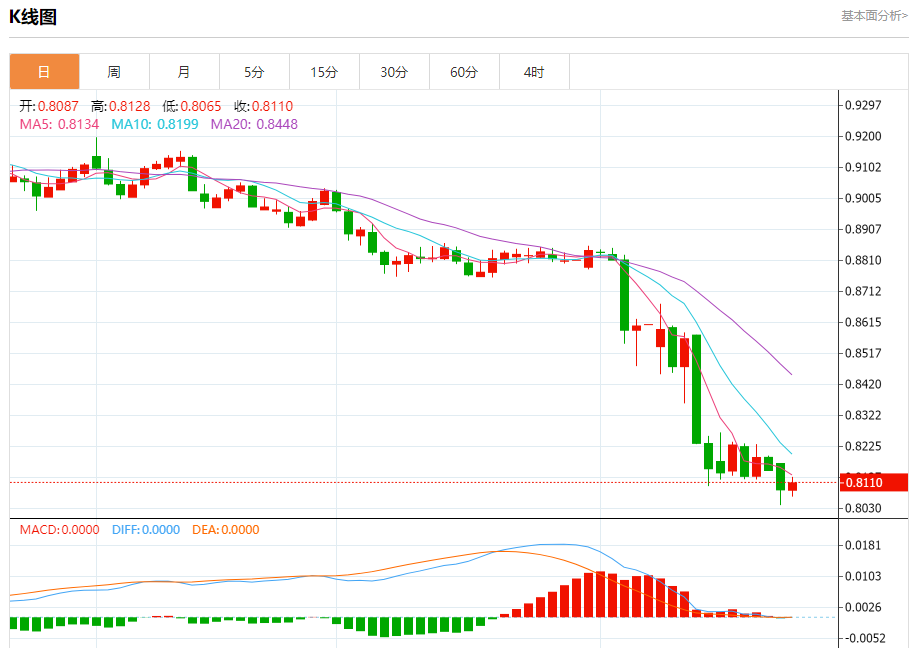Click the K线图 heading
Image resolution: width=914 pixels, height=648 pixels.
point(33,17)
